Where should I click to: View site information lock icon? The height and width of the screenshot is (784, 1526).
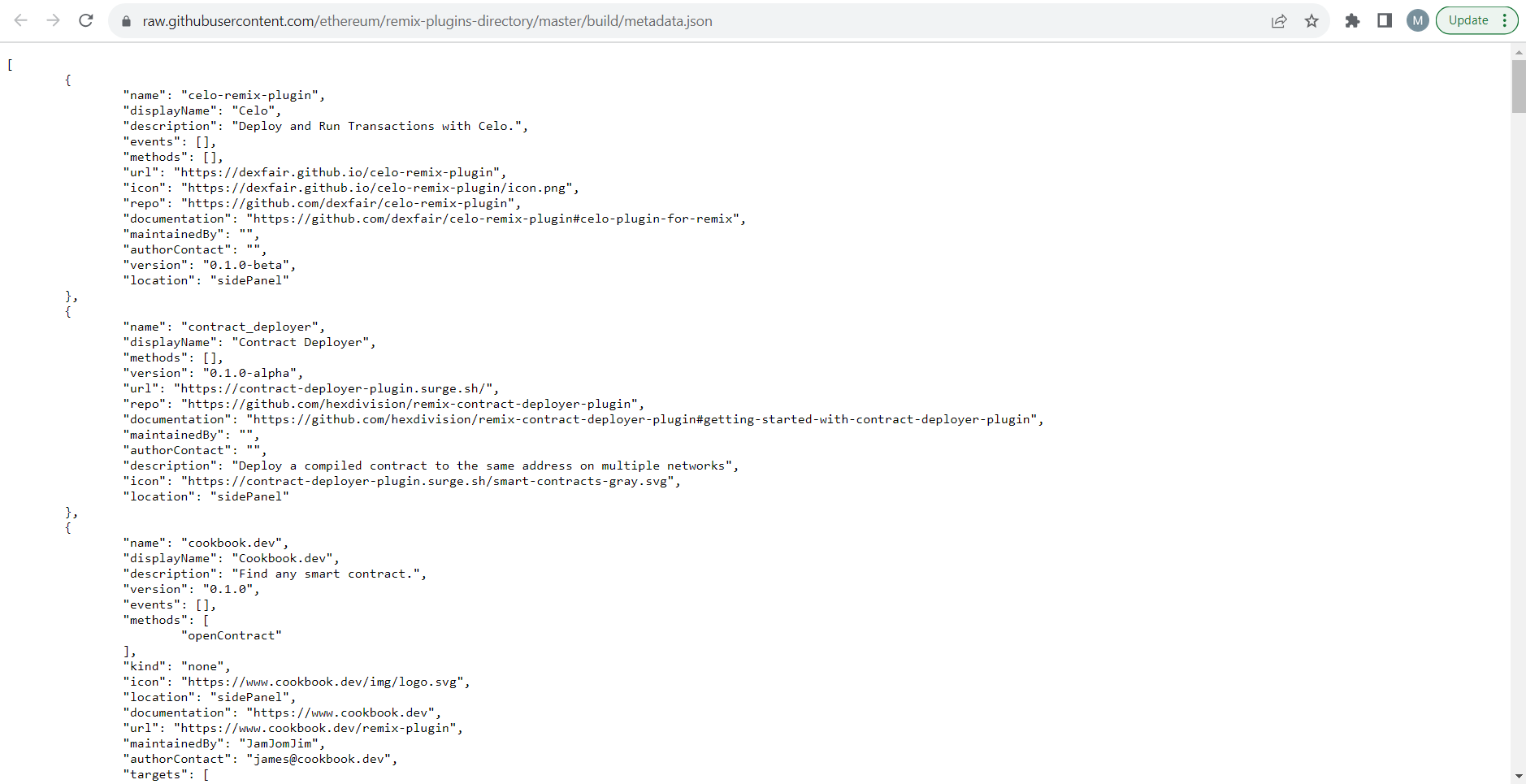coord(126,21)
